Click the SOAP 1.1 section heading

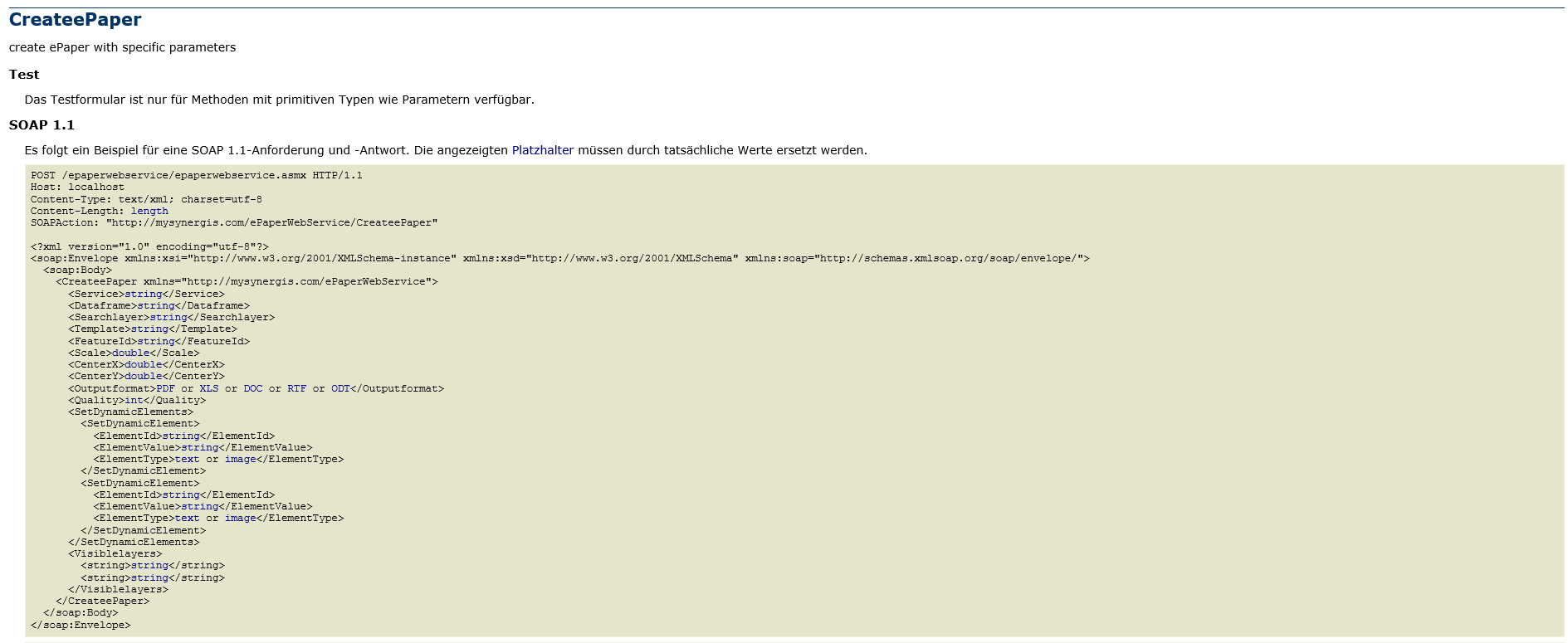[42, 125]
